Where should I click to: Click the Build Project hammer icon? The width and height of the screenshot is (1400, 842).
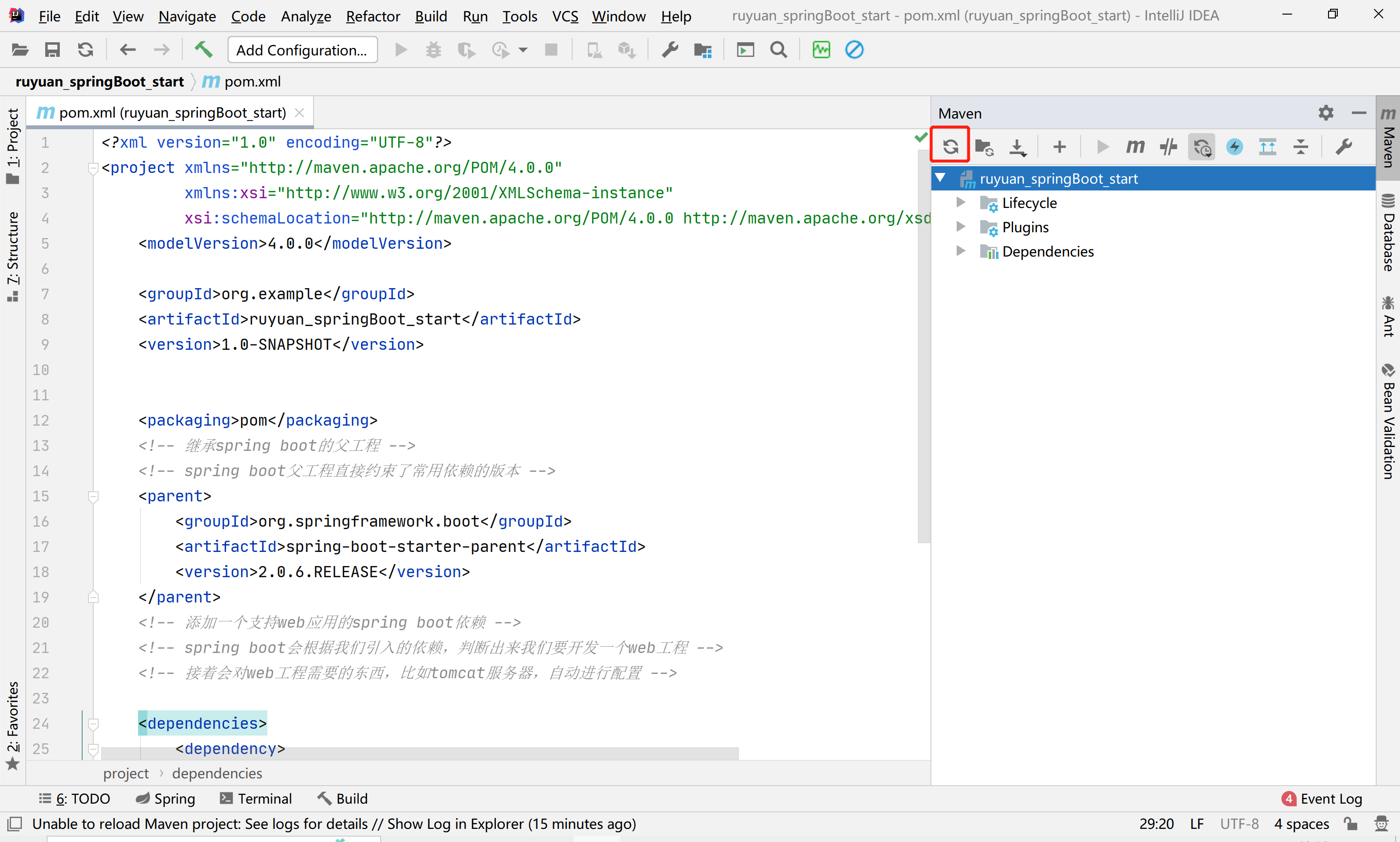[x=203, y=50]
